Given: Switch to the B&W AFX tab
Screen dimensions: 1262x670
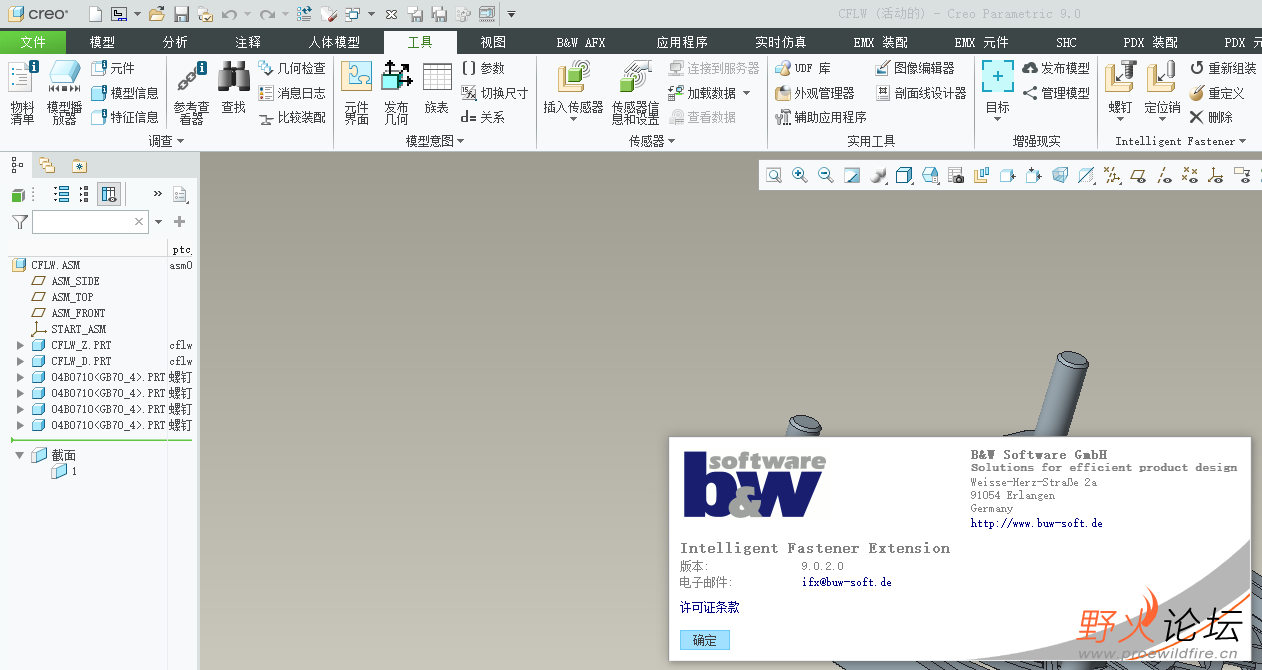Looking at the screenshot, I should point(581,42).
